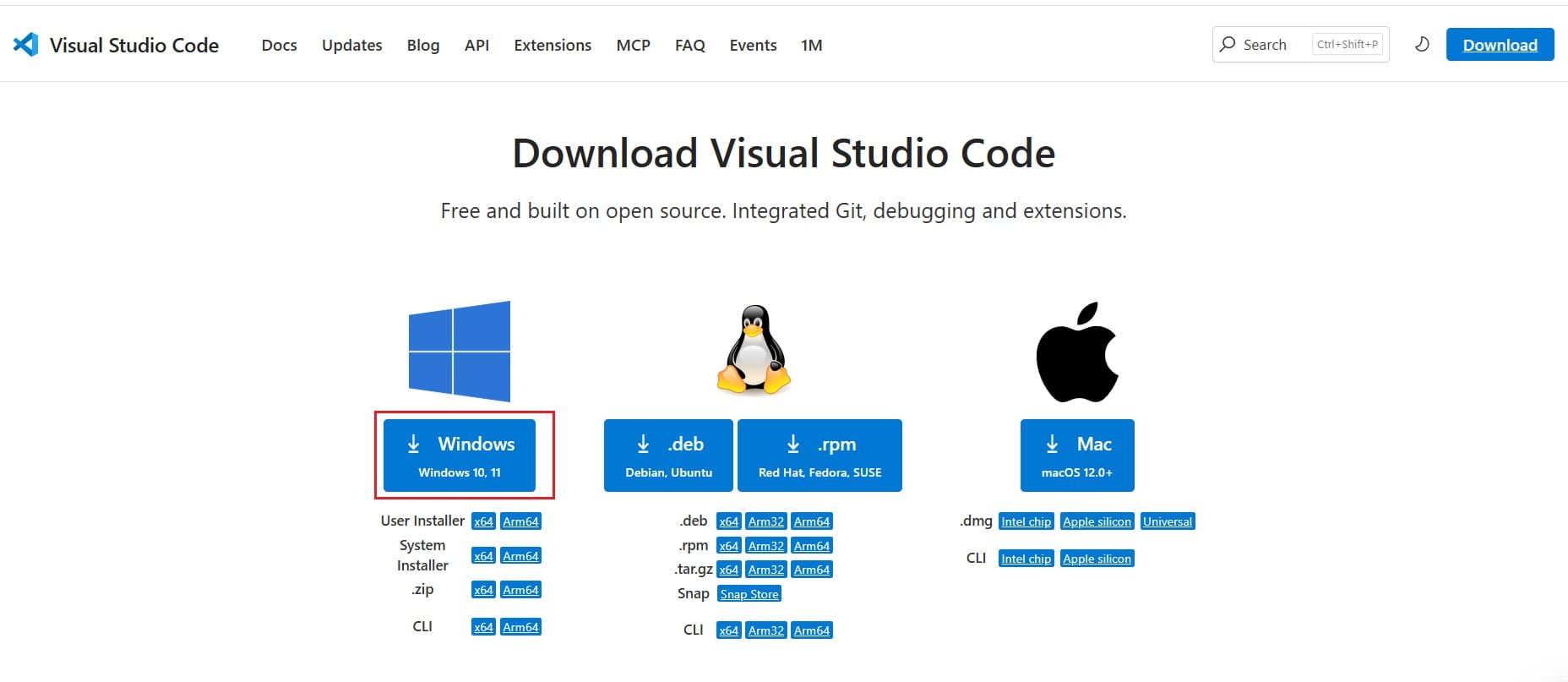Select Linux CLI Arm32 link
The width and height of the screenshot is (1568, 682).
pos(766,630)
